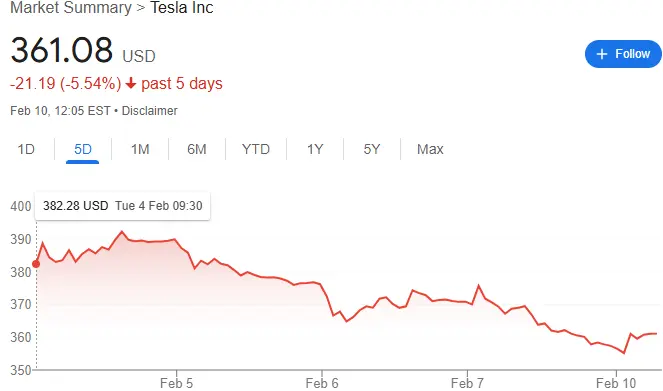Show the 1Y range chart
This screenshot has width=663, height=391.
pos(315,149)
